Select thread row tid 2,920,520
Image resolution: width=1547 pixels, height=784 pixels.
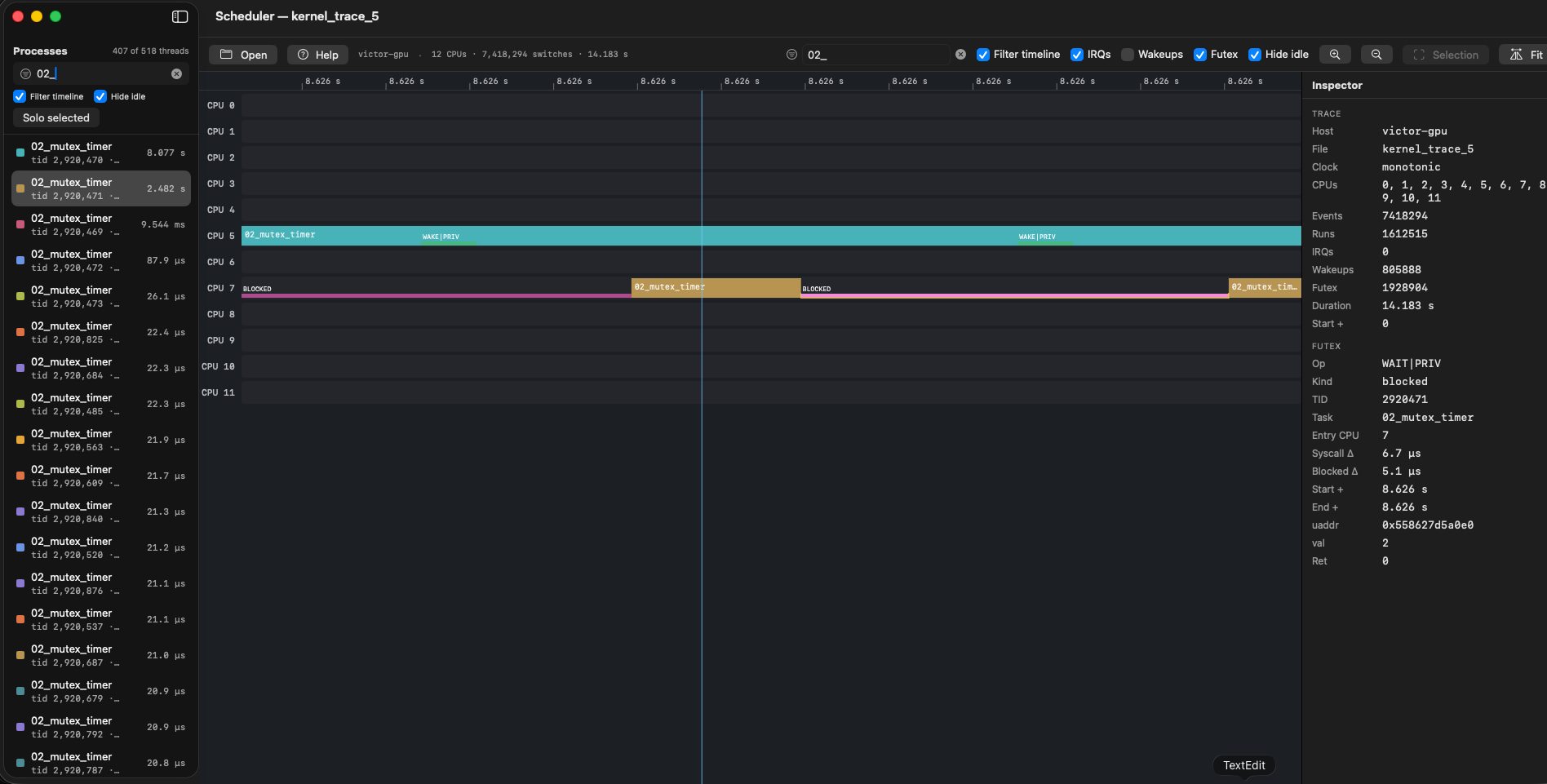101,547
